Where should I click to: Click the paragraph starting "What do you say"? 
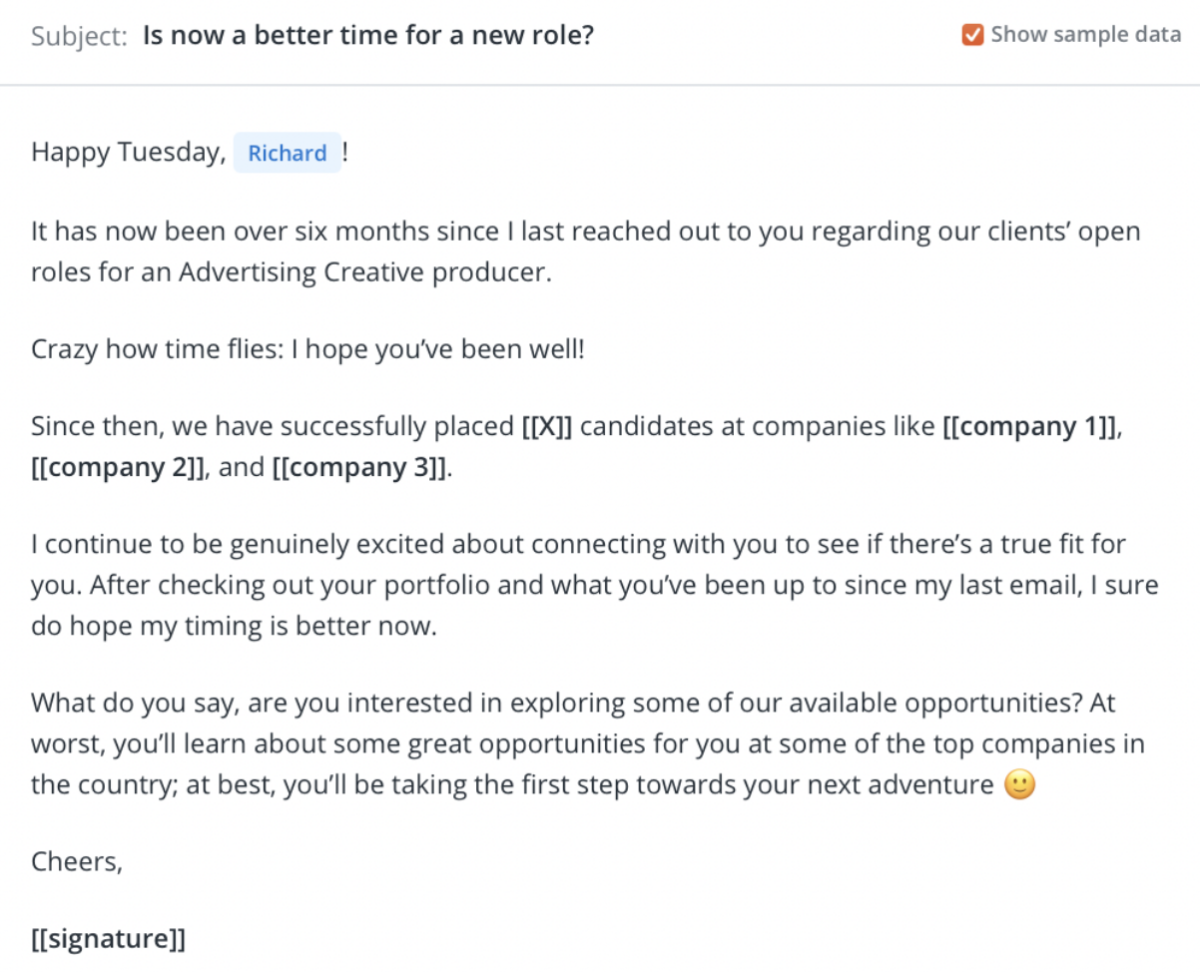point(400,702)
